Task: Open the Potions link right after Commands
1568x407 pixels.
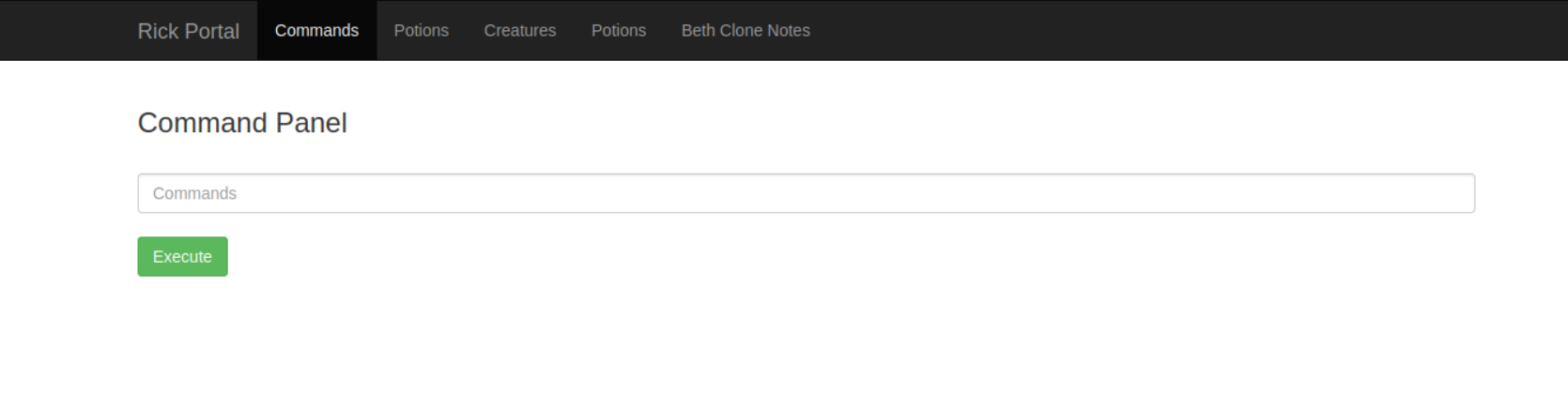Action: [421, 31]
